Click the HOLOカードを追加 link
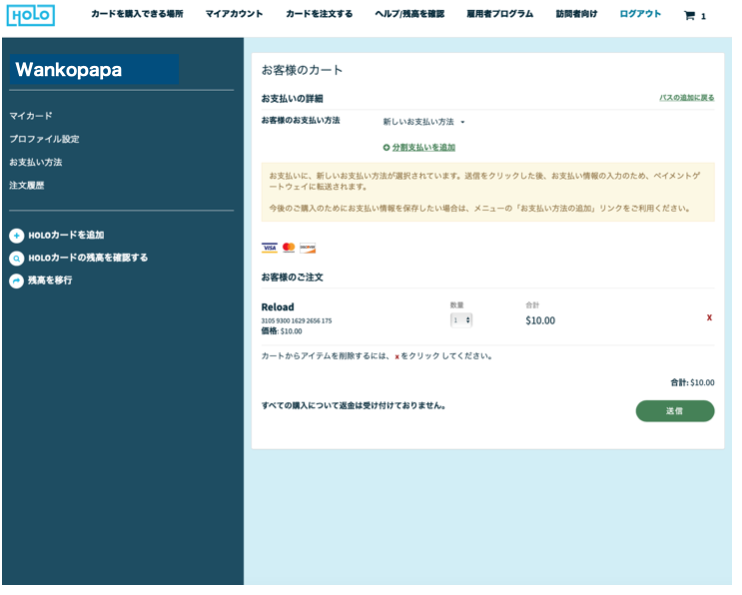The width and height of the screenshot is (742, 595). 66,235
